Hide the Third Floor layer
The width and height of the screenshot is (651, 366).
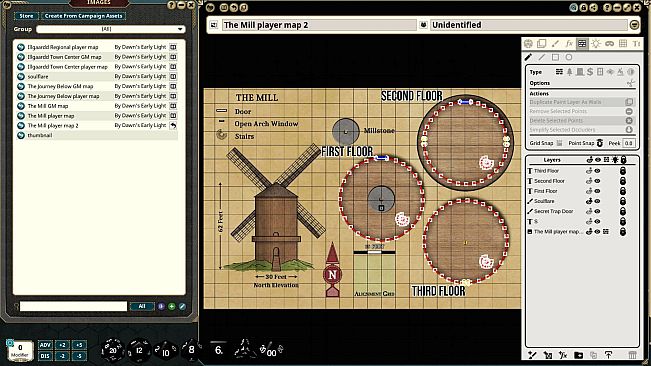pyautogui.click(x=597, y=171)
